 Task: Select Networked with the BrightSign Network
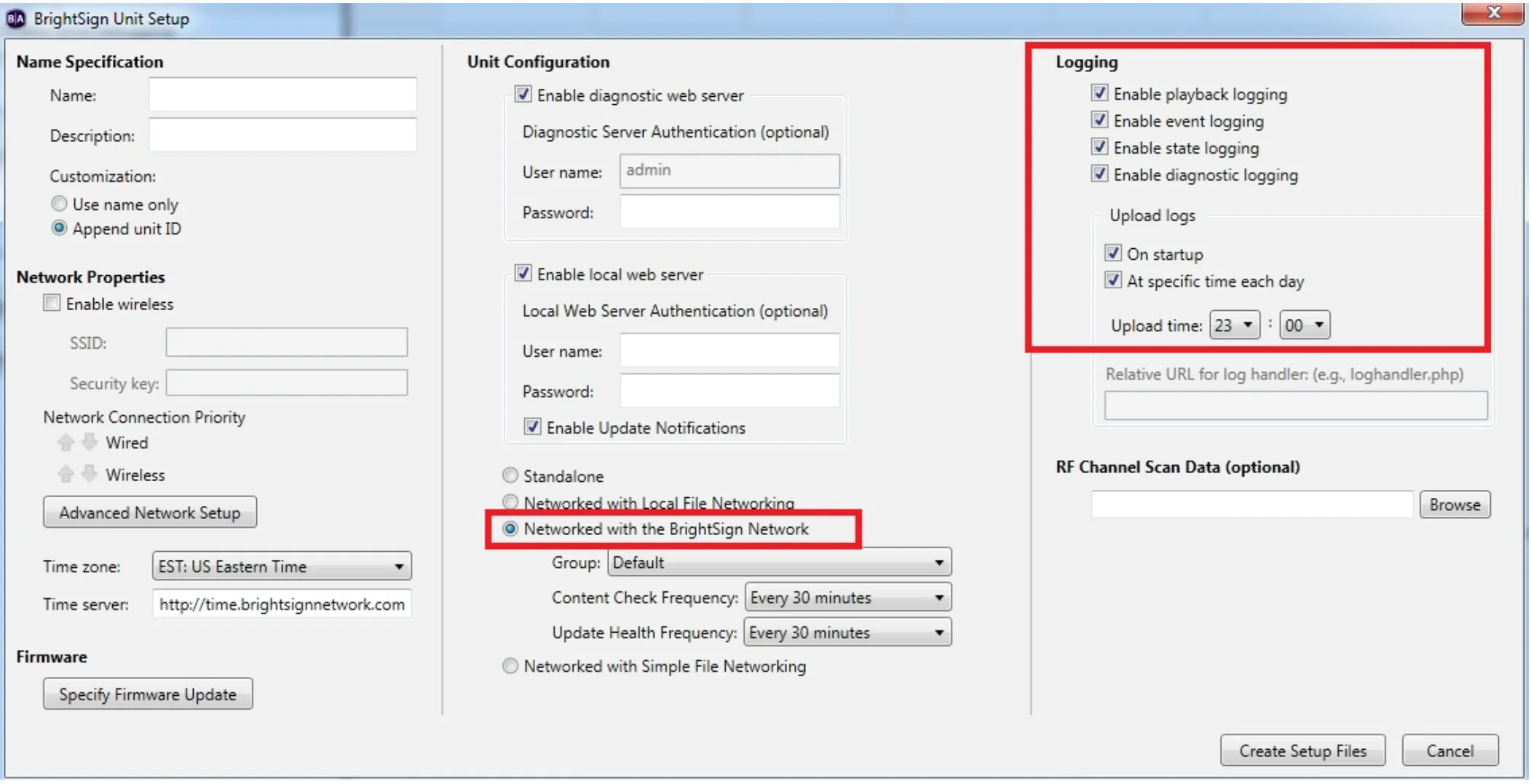click(x=510, y=528)
